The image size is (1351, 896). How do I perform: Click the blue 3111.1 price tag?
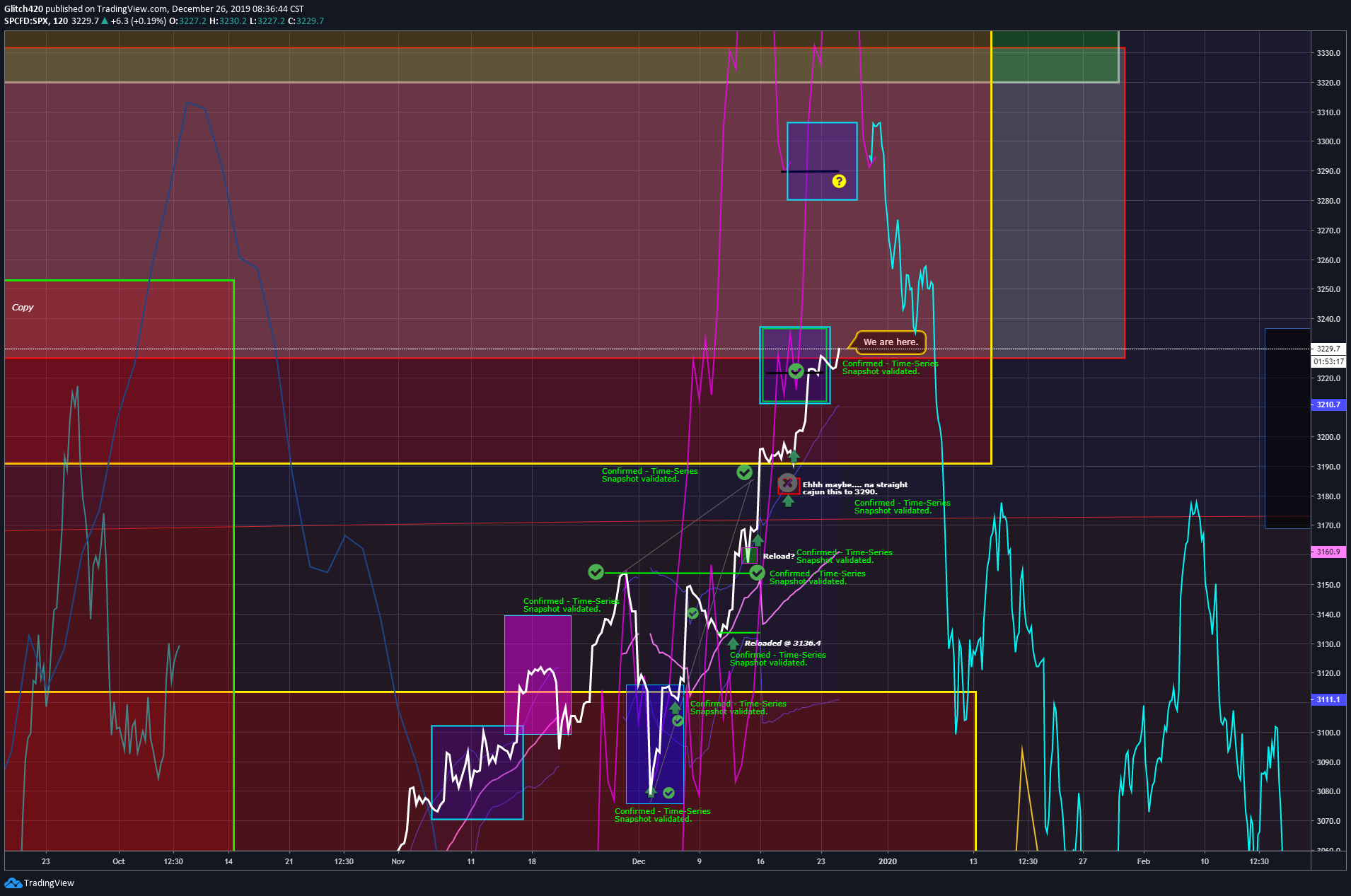(1328, 699)
